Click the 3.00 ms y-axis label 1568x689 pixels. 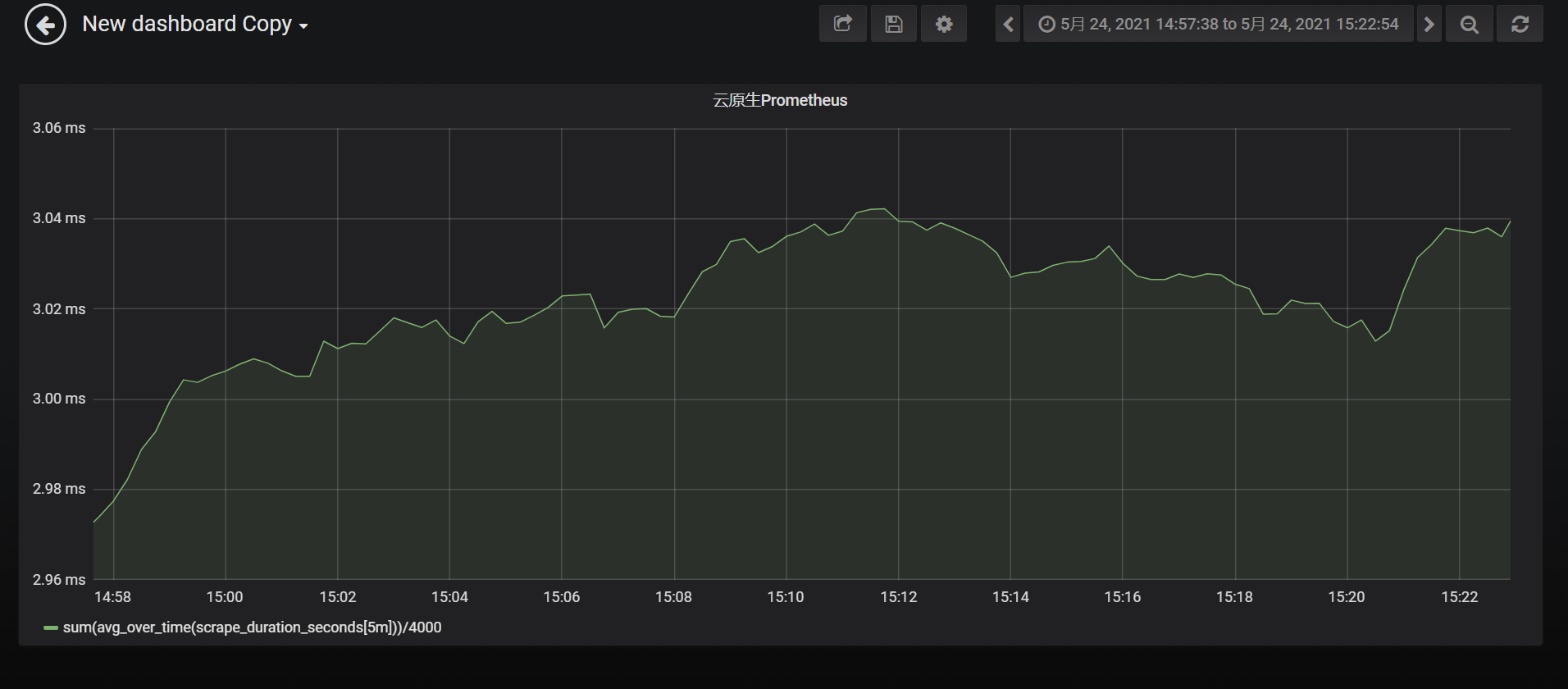[x=59, y=399]
